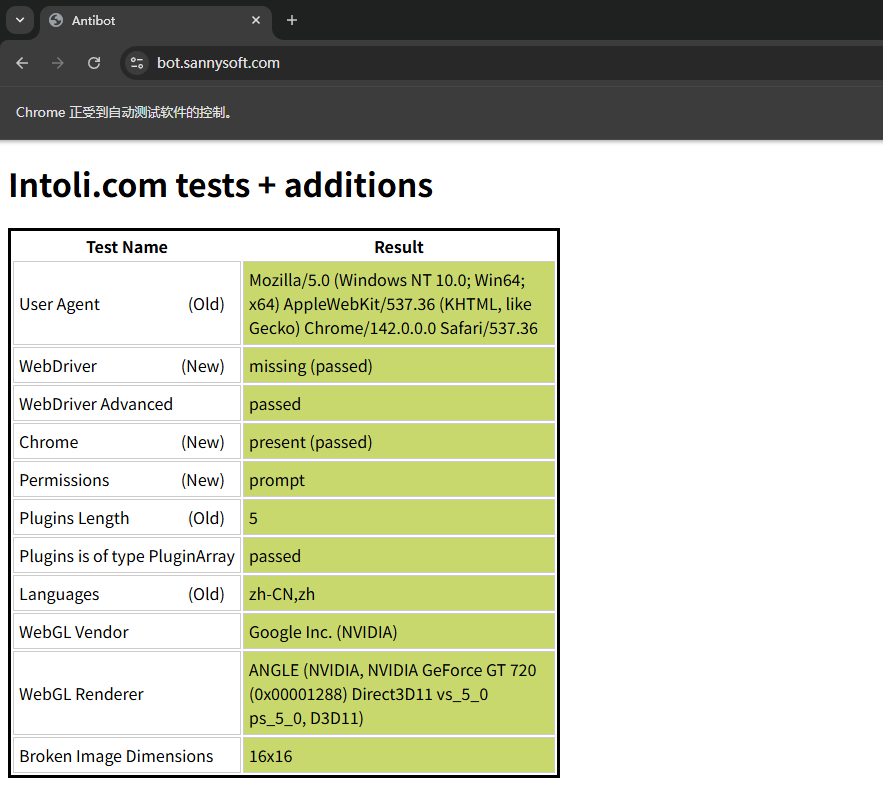
Task: Click the forward navigation arrow
Action: [x=58, y=63]
